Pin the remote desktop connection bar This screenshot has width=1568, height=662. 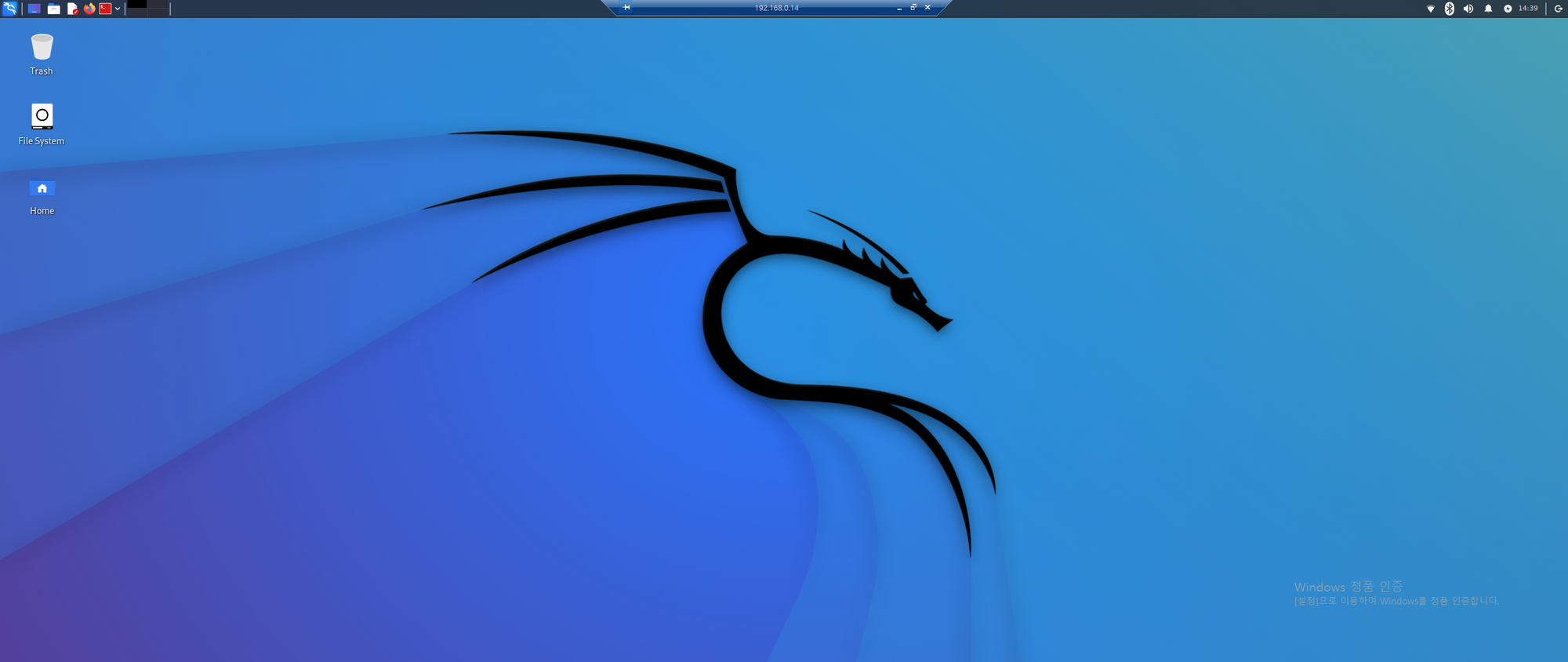[626, 7]
